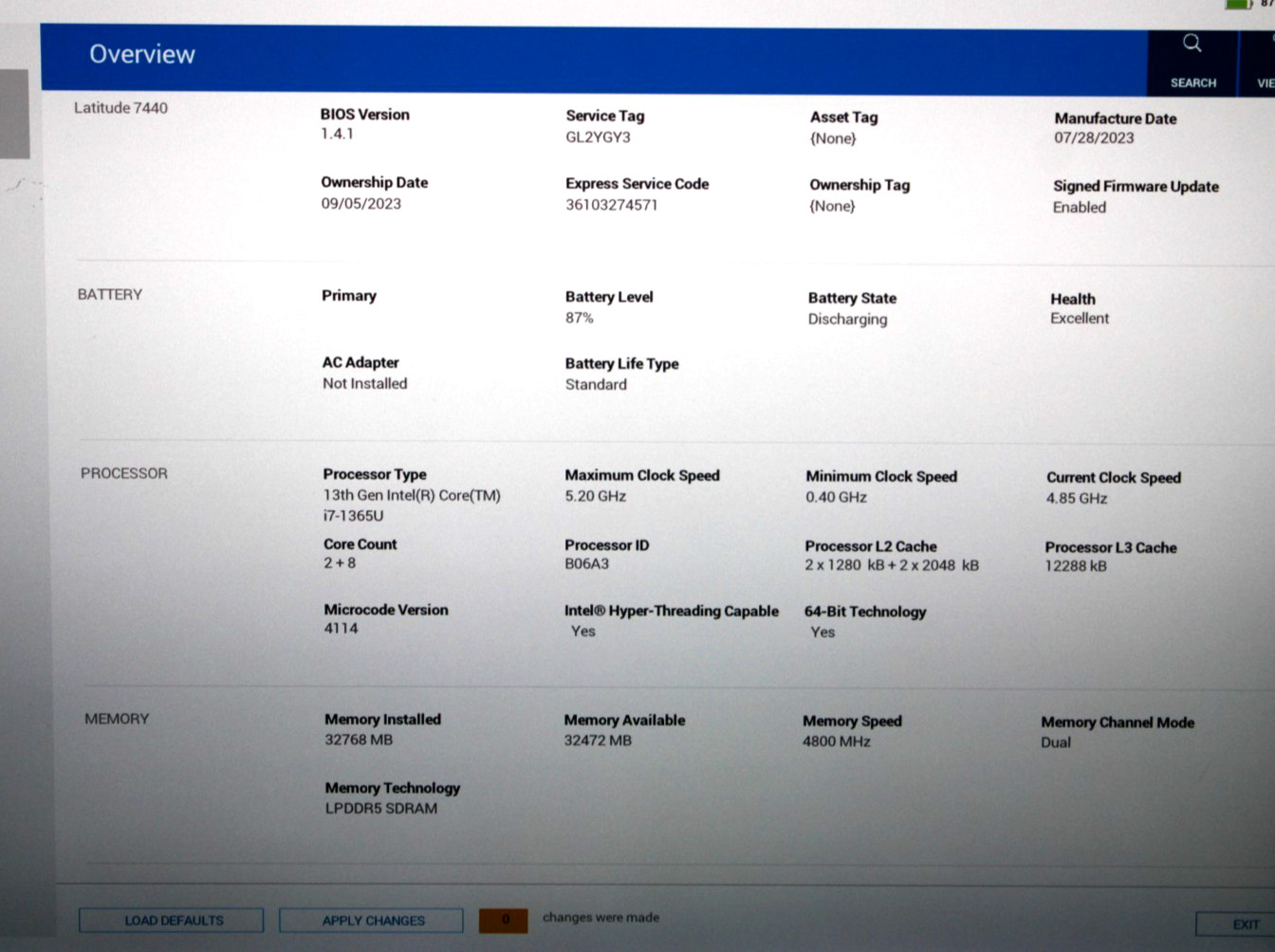Screen dimensions: 1275x952
Task: Select Processor Type 13th Gen Intel text
Action: [x=412, y=495]
